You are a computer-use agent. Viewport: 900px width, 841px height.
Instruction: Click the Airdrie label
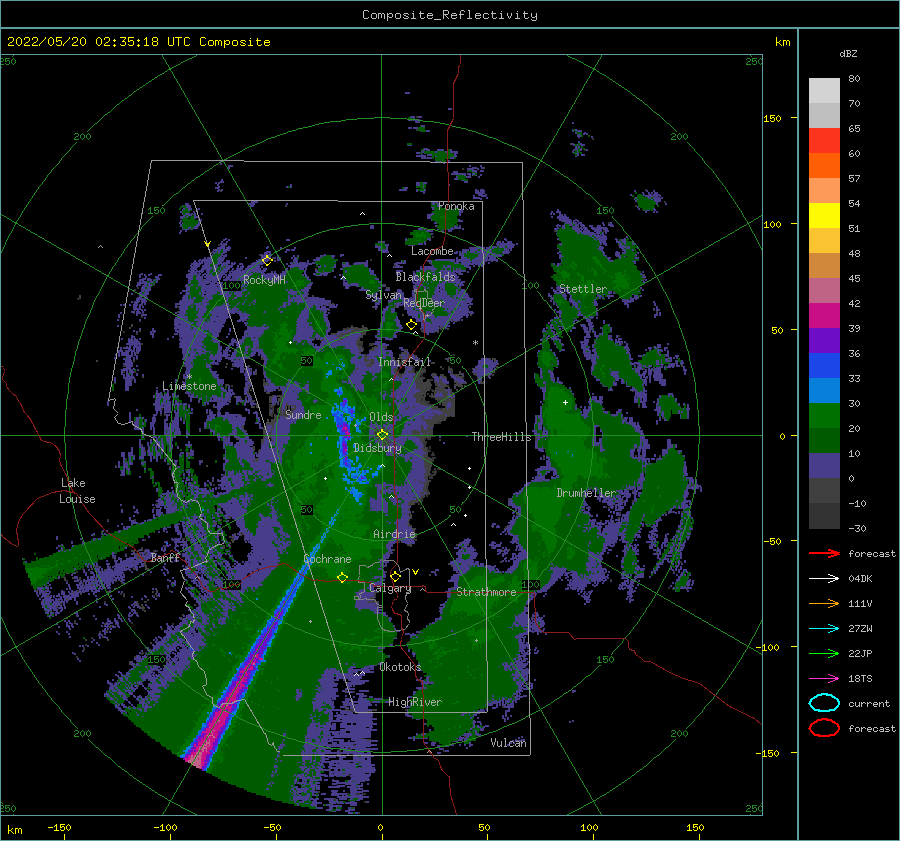394,534
